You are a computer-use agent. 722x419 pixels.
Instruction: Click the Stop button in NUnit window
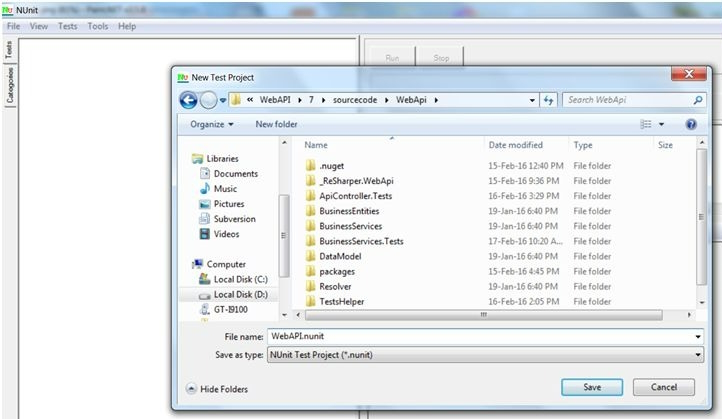[441, 58]
